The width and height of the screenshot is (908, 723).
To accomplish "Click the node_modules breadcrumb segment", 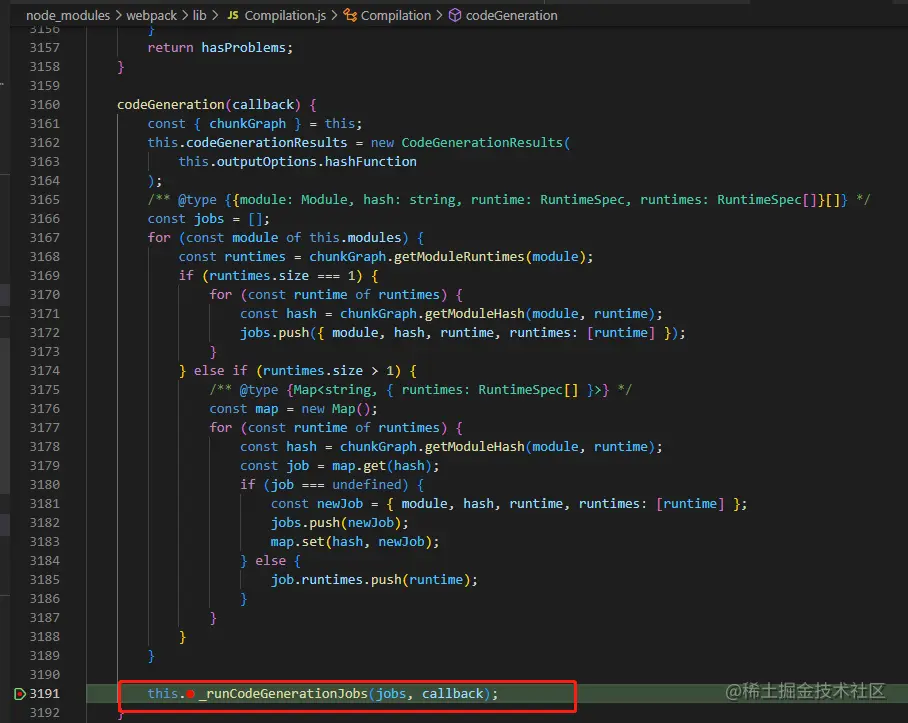I will coord(68,16).
